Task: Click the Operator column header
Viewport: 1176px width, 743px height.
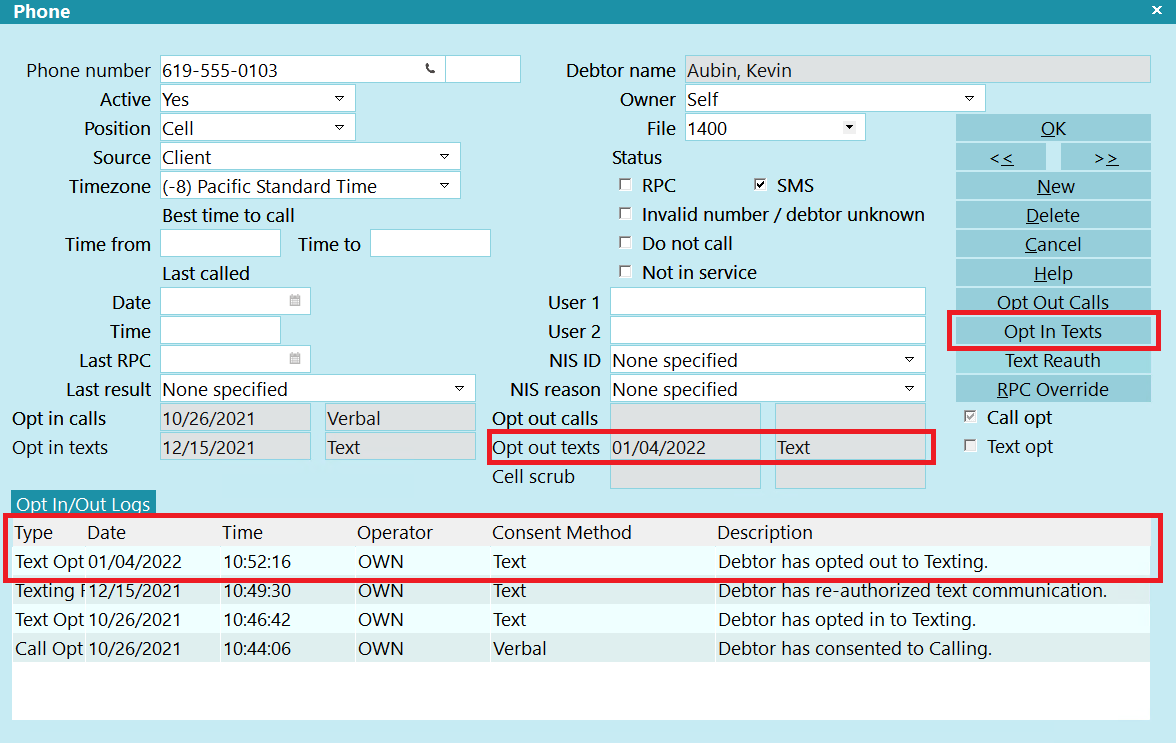Action: pos(394,532)
